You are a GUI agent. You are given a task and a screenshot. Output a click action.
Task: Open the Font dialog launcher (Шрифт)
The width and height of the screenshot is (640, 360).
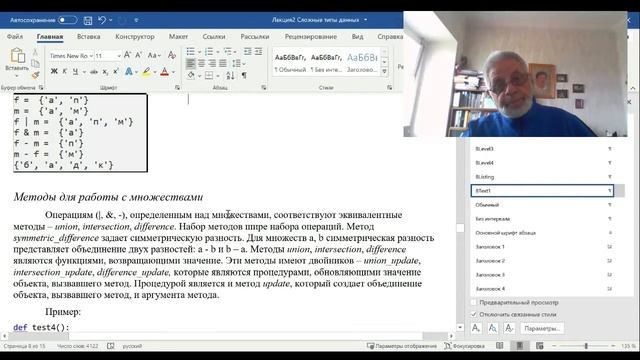[177, 87]
